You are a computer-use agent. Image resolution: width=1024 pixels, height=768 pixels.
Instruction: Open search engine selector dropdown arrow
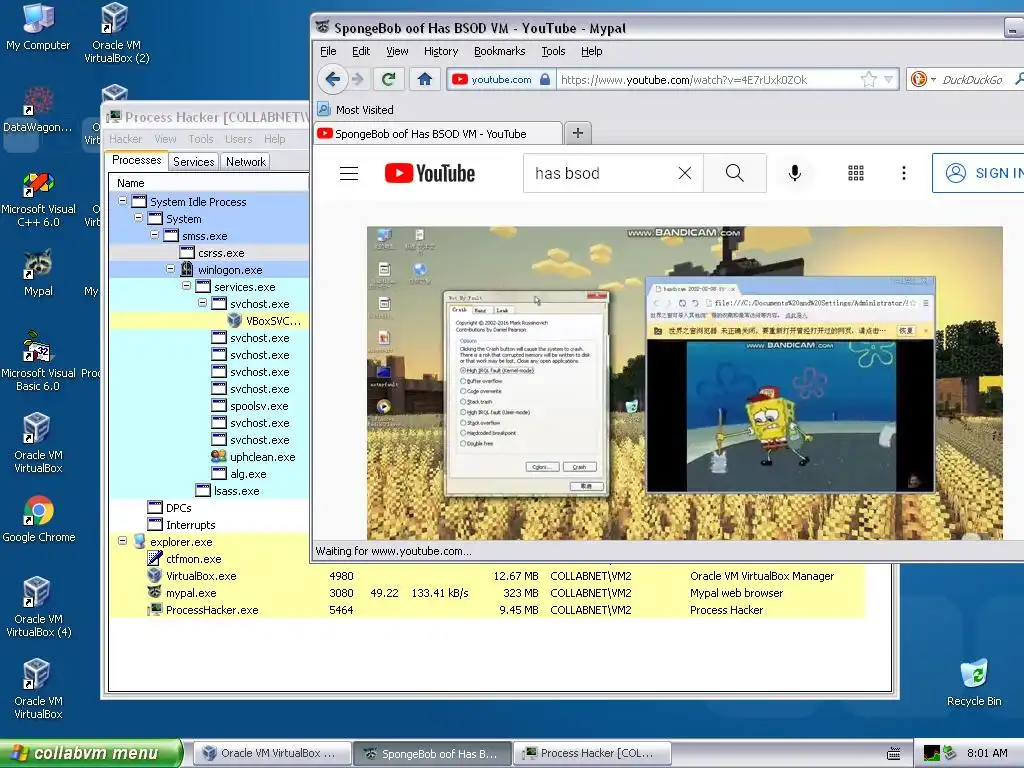[933, 80]
